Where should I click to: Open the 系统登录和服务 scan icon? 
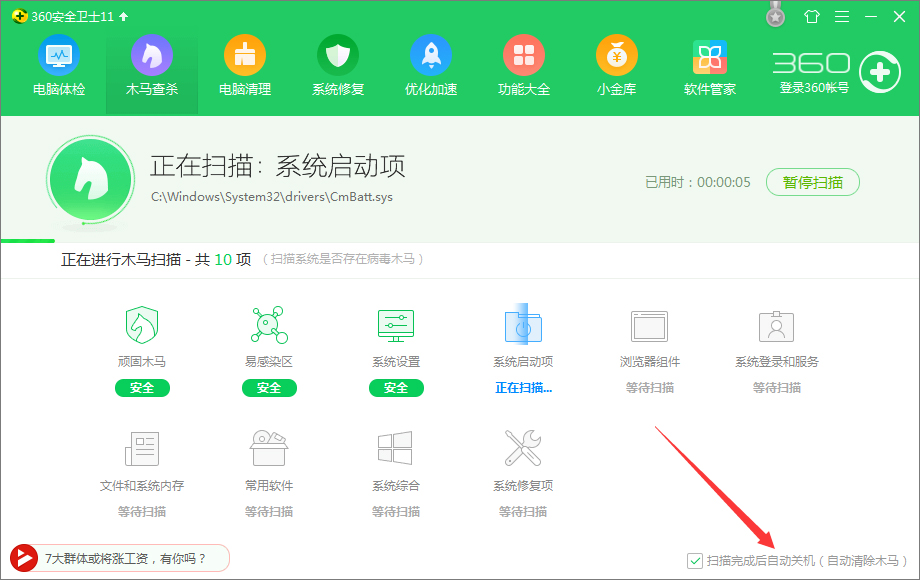(776, 326)
